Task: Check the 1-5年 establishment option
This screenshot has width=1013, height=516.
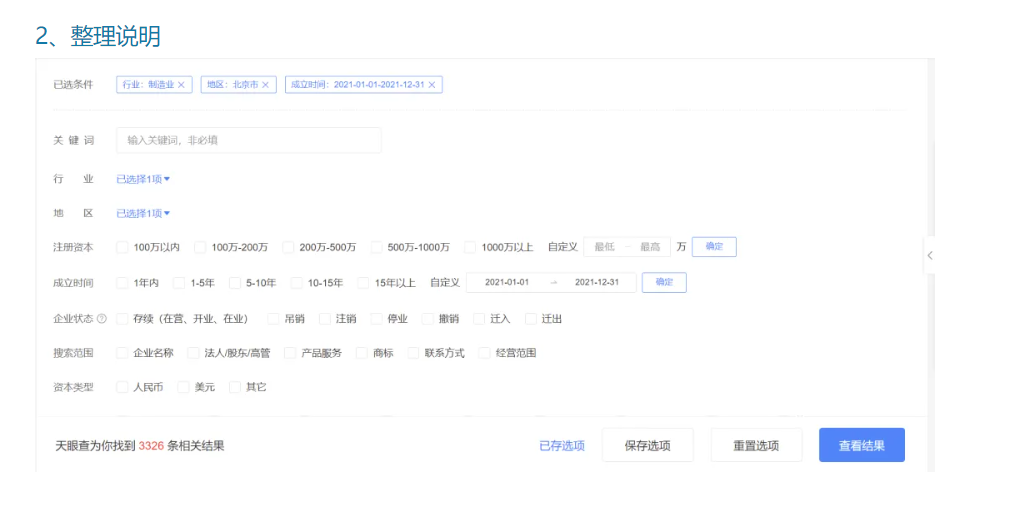Action: [179, 283]
